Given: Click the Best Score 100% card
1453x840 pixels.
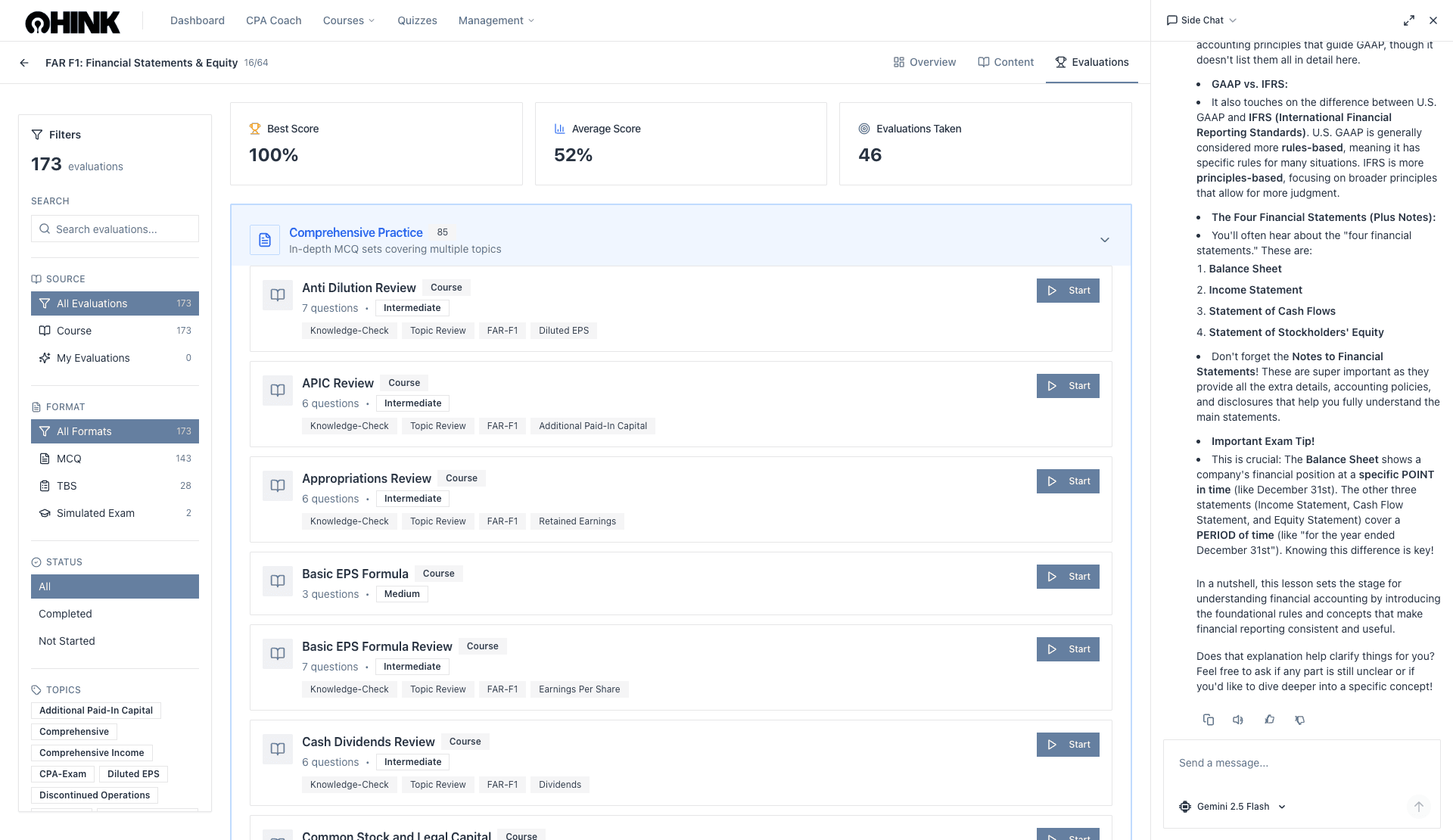Looking at the screenshot, I should pyautogui.click(x=376, y=144).
